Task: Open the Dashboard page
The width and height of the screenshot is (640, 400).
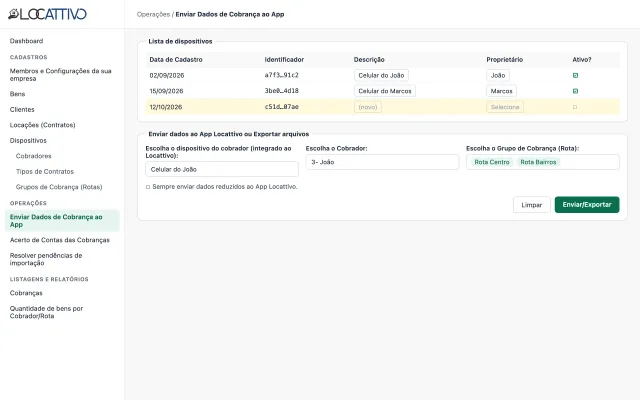Action: [x=27, y=41]
